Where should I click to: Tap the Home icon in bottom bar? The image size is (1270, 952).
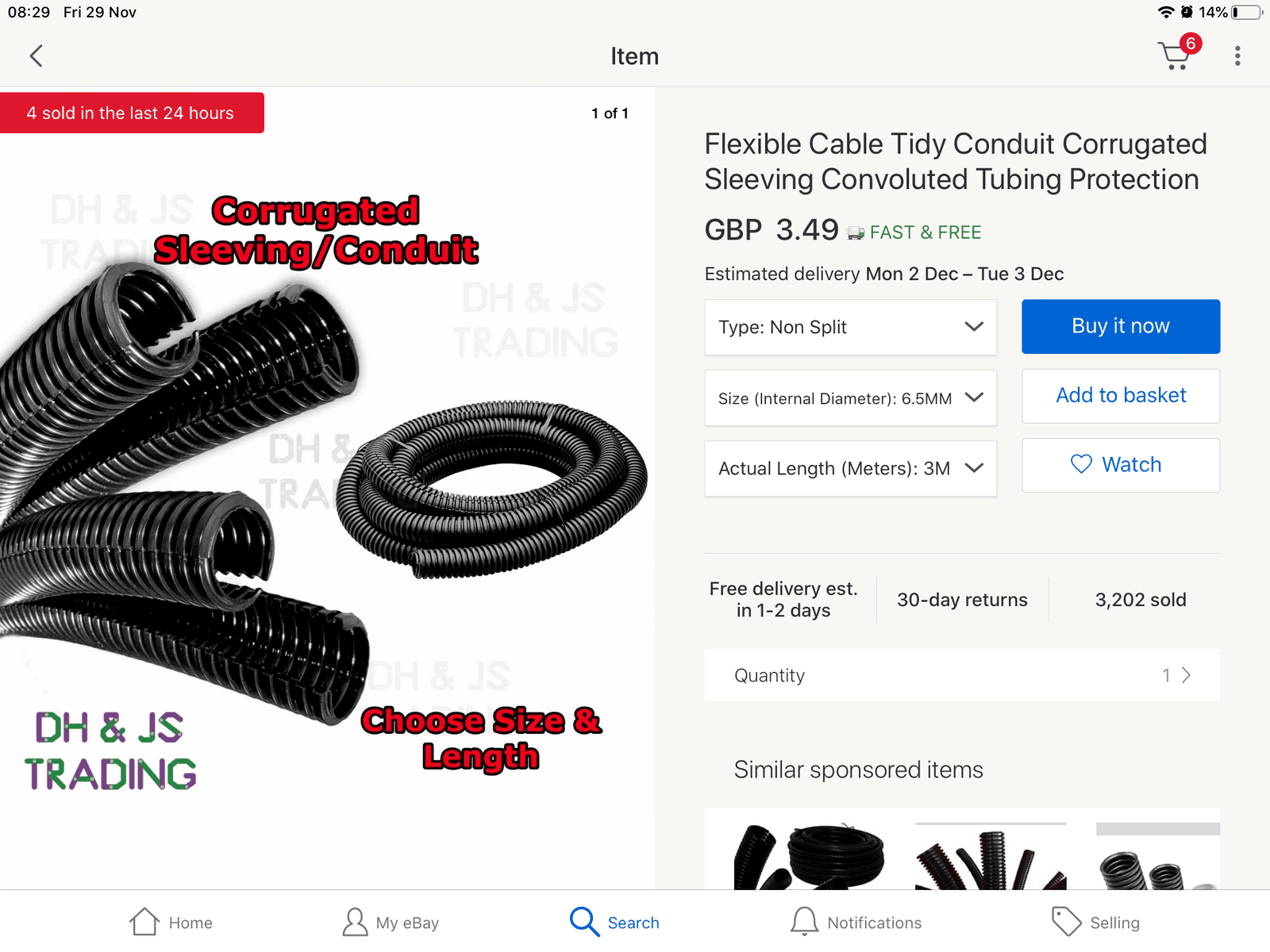point(144,922)
